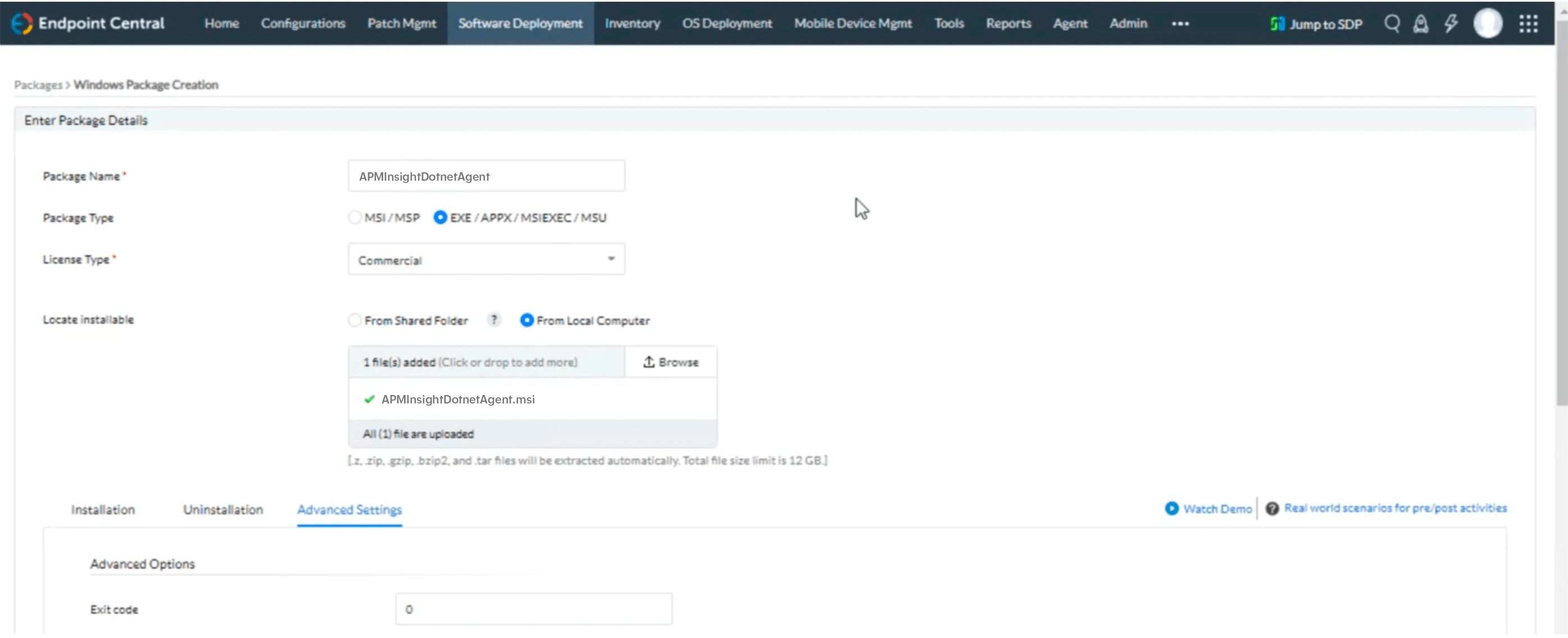Open the lightning bolt quick actions icon
Screen dimensions: 1568x638
tap(1451, 24)
